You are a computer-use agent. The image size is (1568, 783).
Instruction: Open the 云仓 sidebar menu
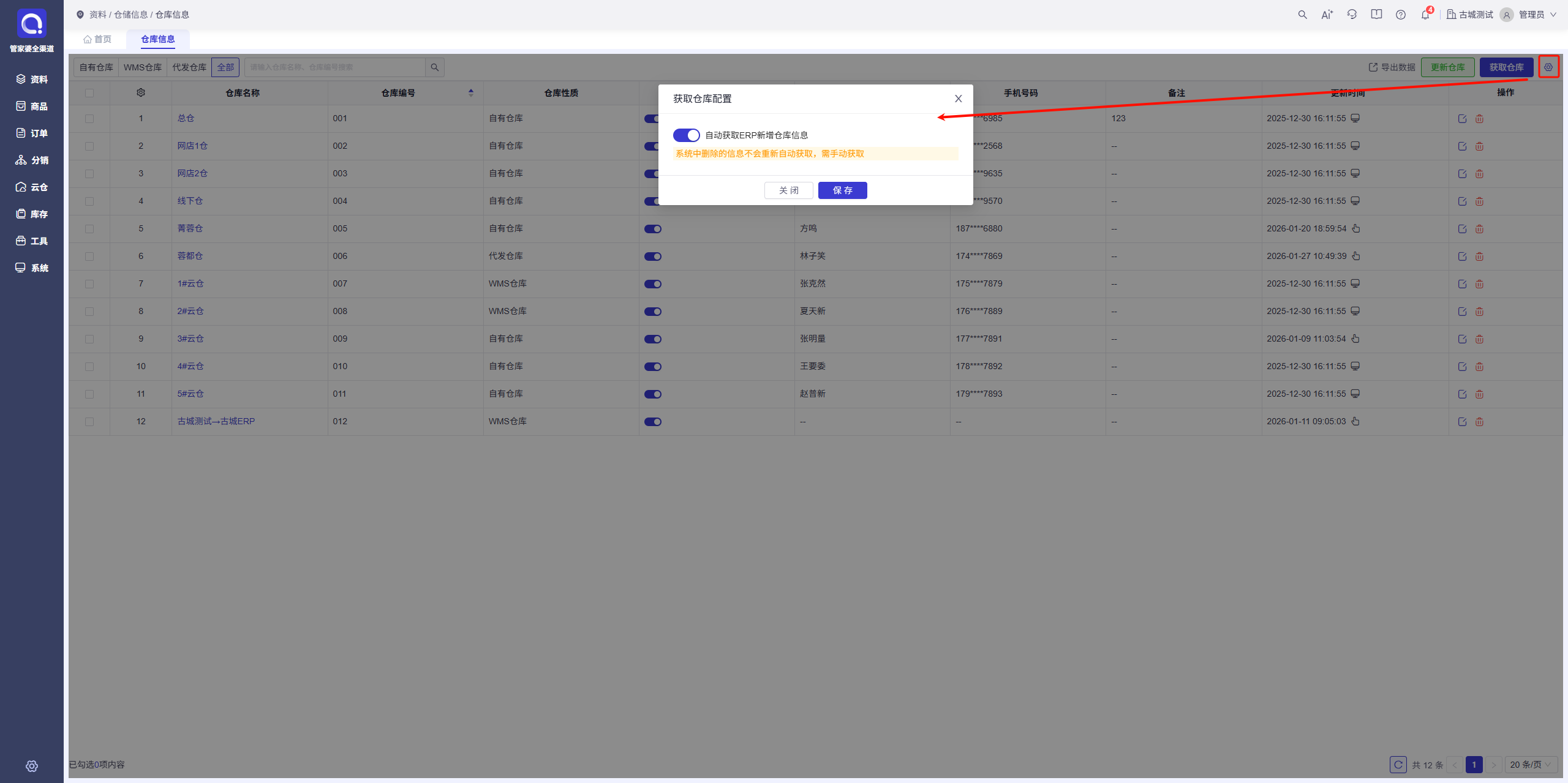[32, 187]
